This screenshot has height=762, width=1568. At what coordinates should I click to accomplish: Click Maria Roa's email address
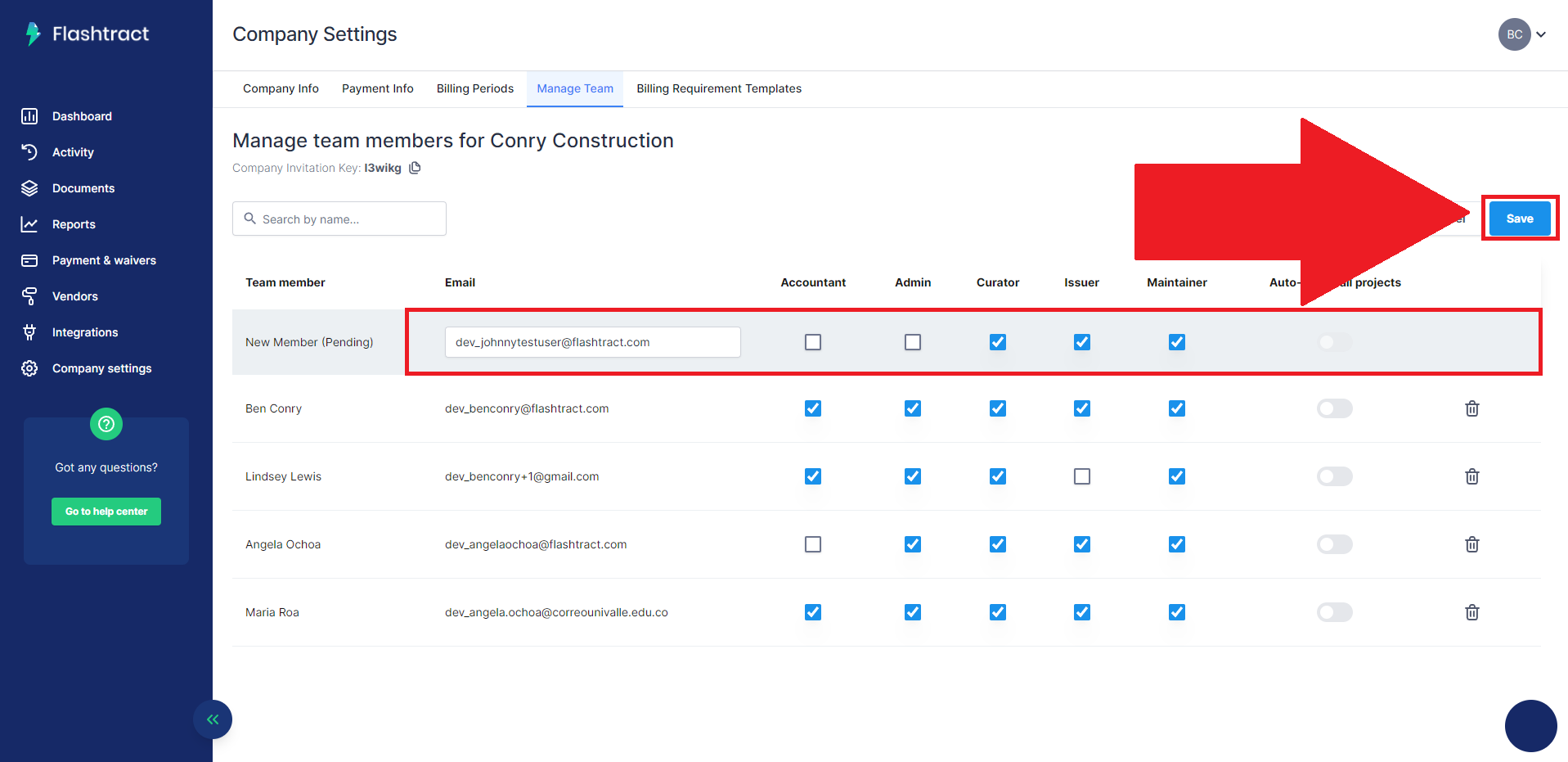point(556,612)
